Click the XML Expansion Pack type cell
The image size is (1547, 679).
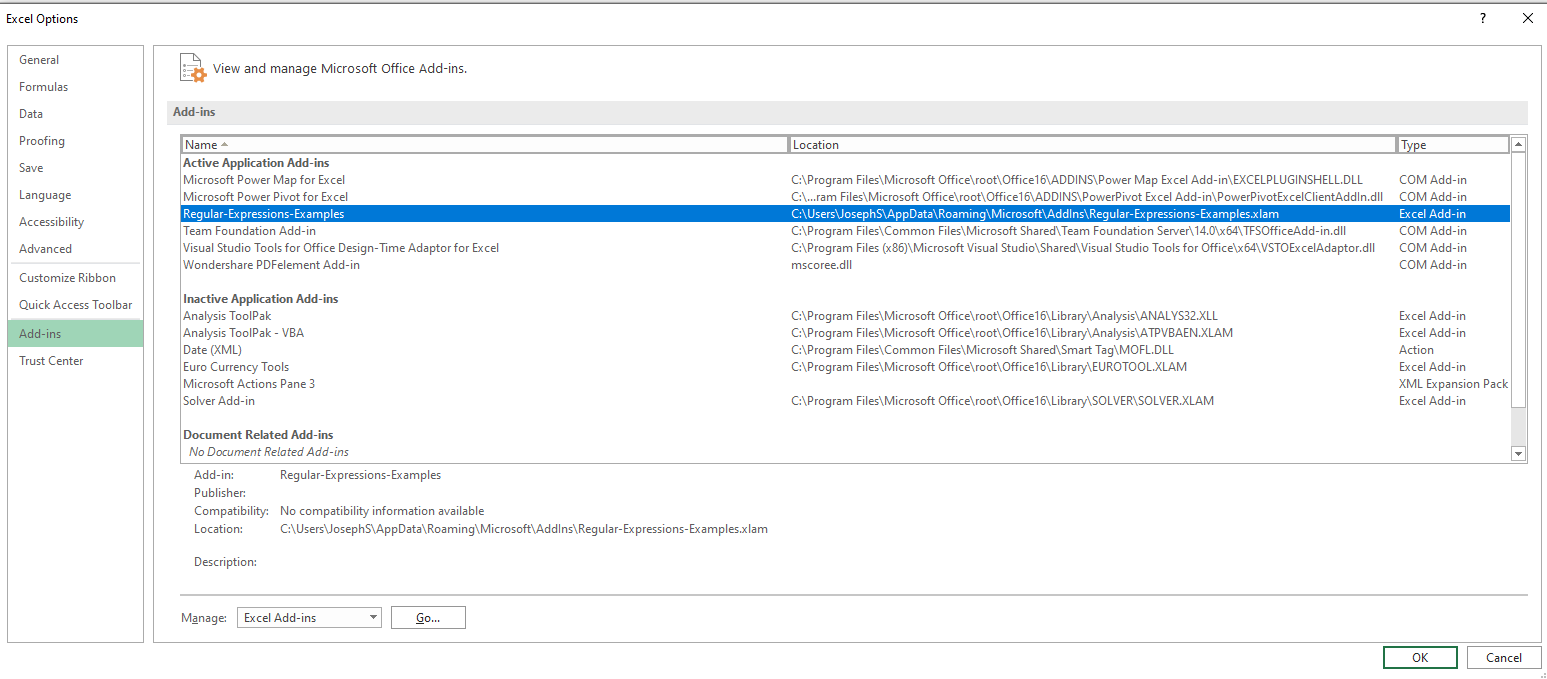pyautogui.click(x=1453, y=384)
